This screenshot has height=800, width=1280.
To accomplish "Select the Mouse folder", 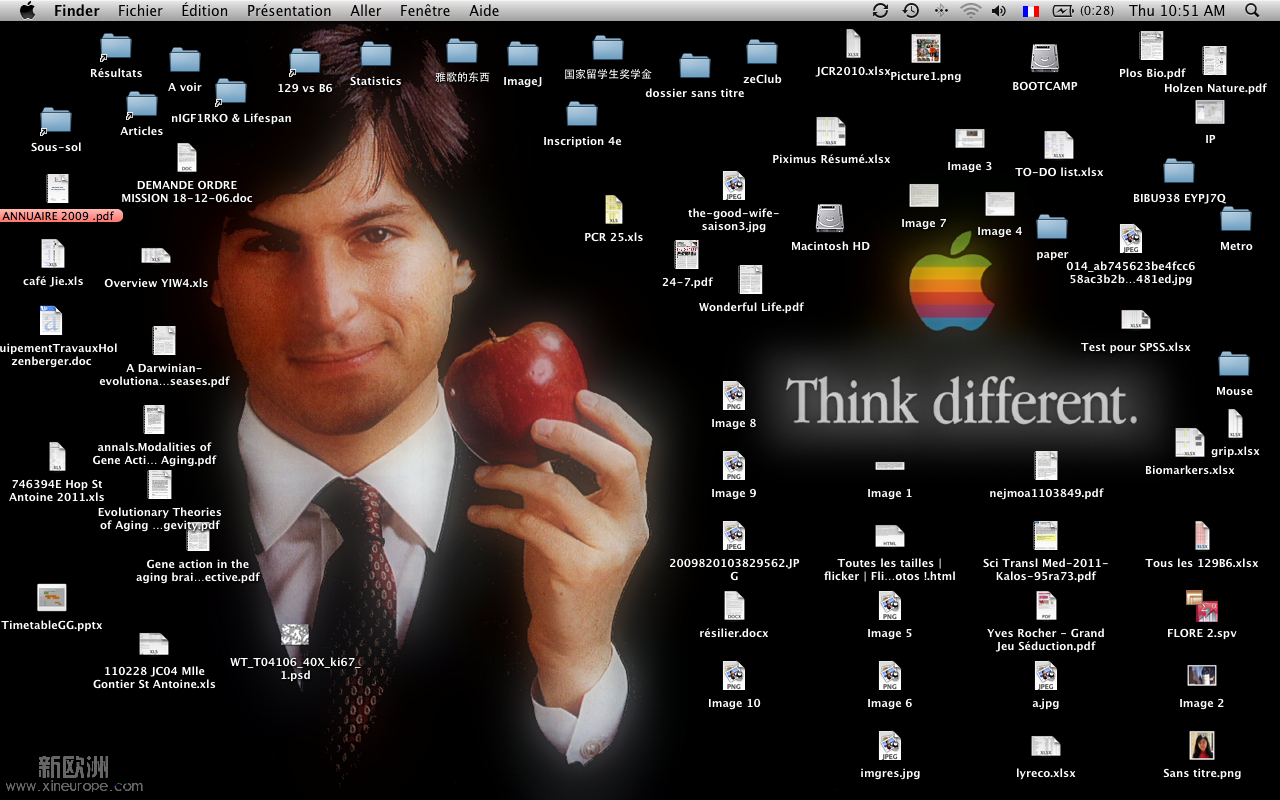I will tap(1234, 364).
